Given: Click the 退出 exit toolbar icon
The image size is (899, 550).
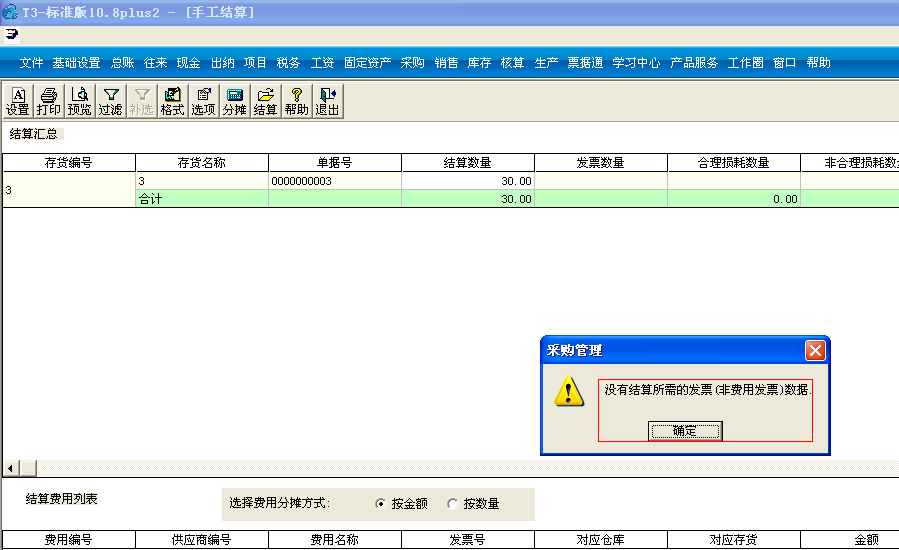Looking at the screenshot, I should (x=327, y=102).
